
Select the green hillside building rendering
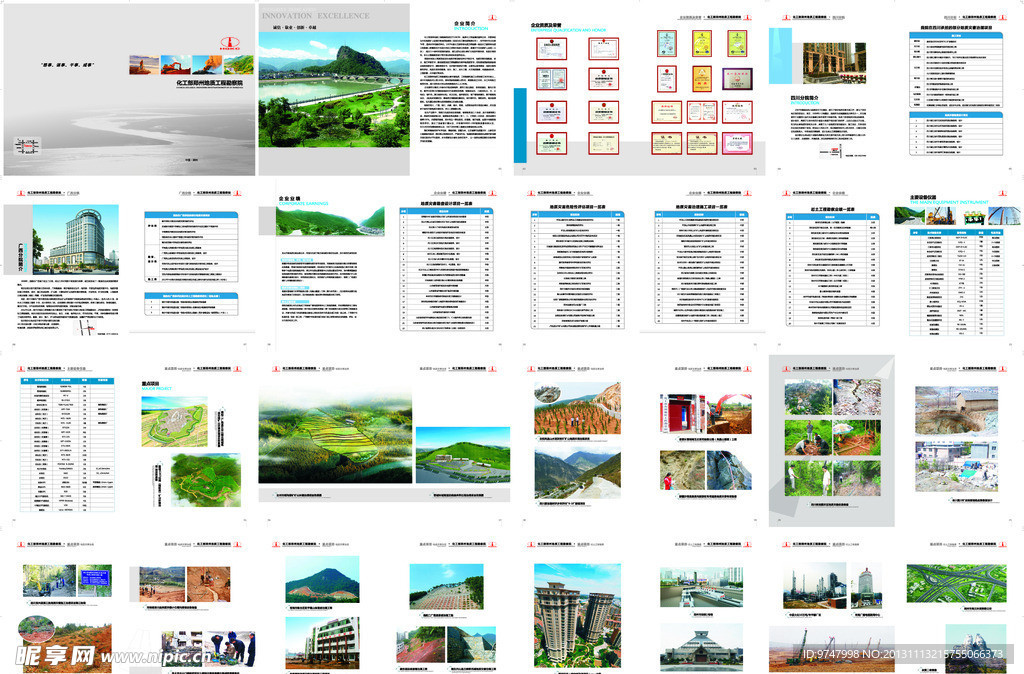[462, 456]
